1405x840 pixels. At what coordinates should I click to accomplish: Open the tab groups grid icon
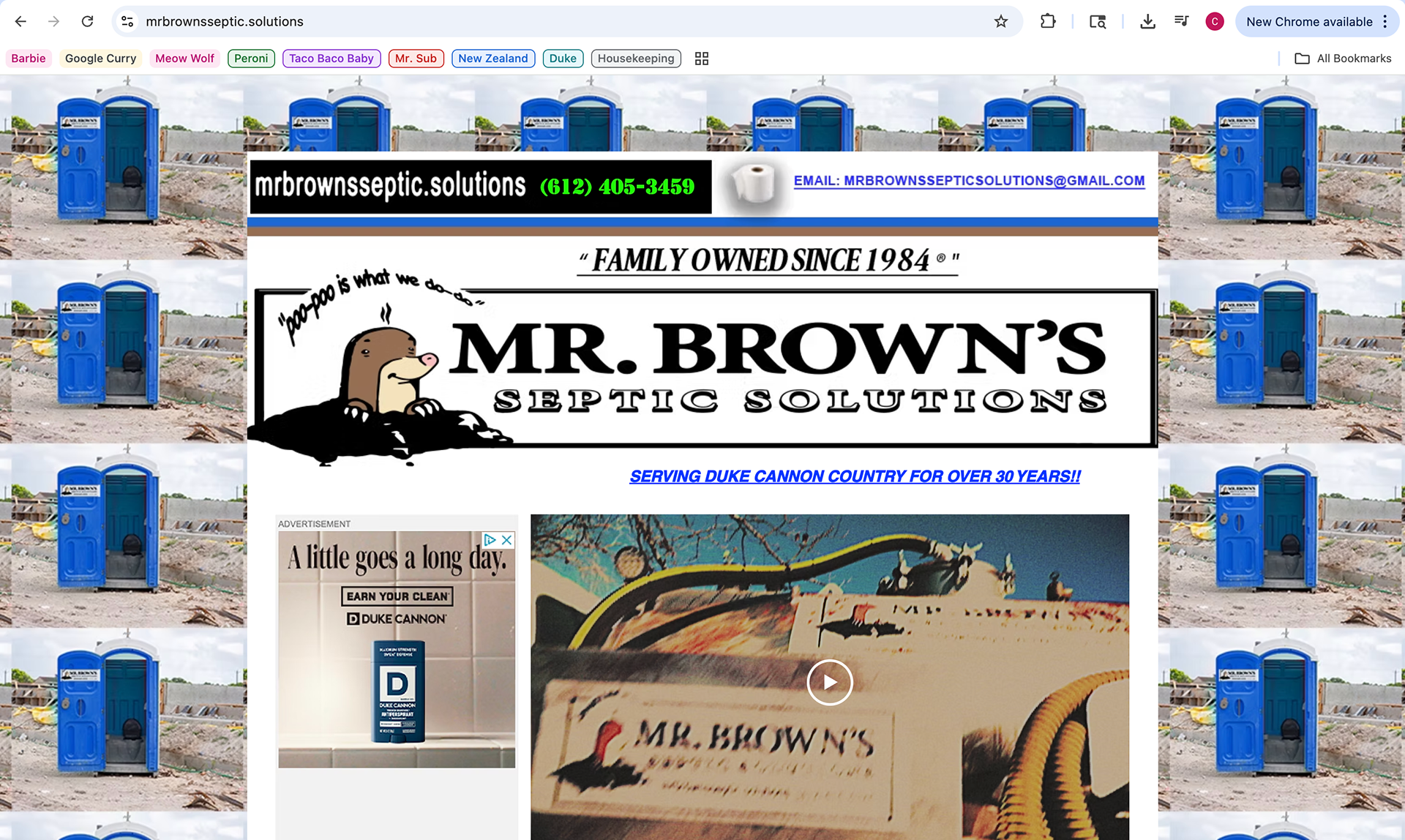pyautogui.click(x=701, y=59)
